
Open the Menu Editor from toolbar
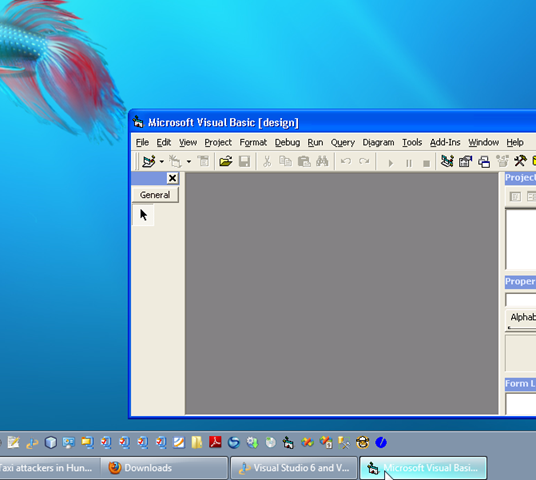(x=203, y=161)
